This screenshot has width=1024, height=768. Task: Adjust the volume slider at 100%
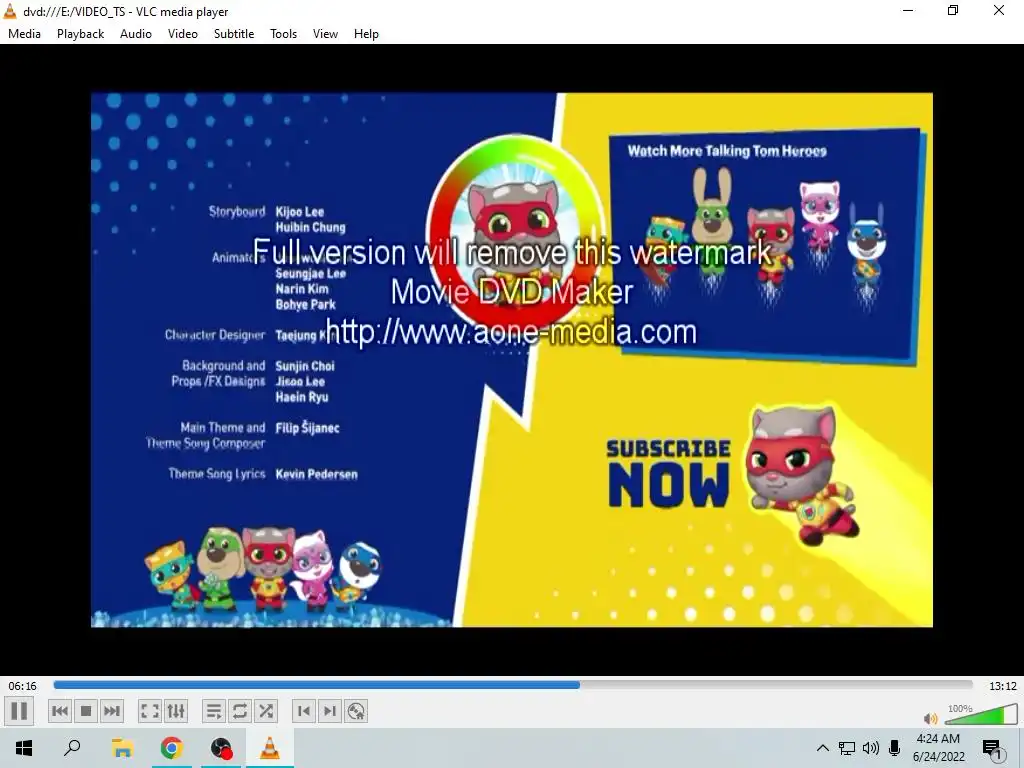pyautogui.click(x=981, y=714)
